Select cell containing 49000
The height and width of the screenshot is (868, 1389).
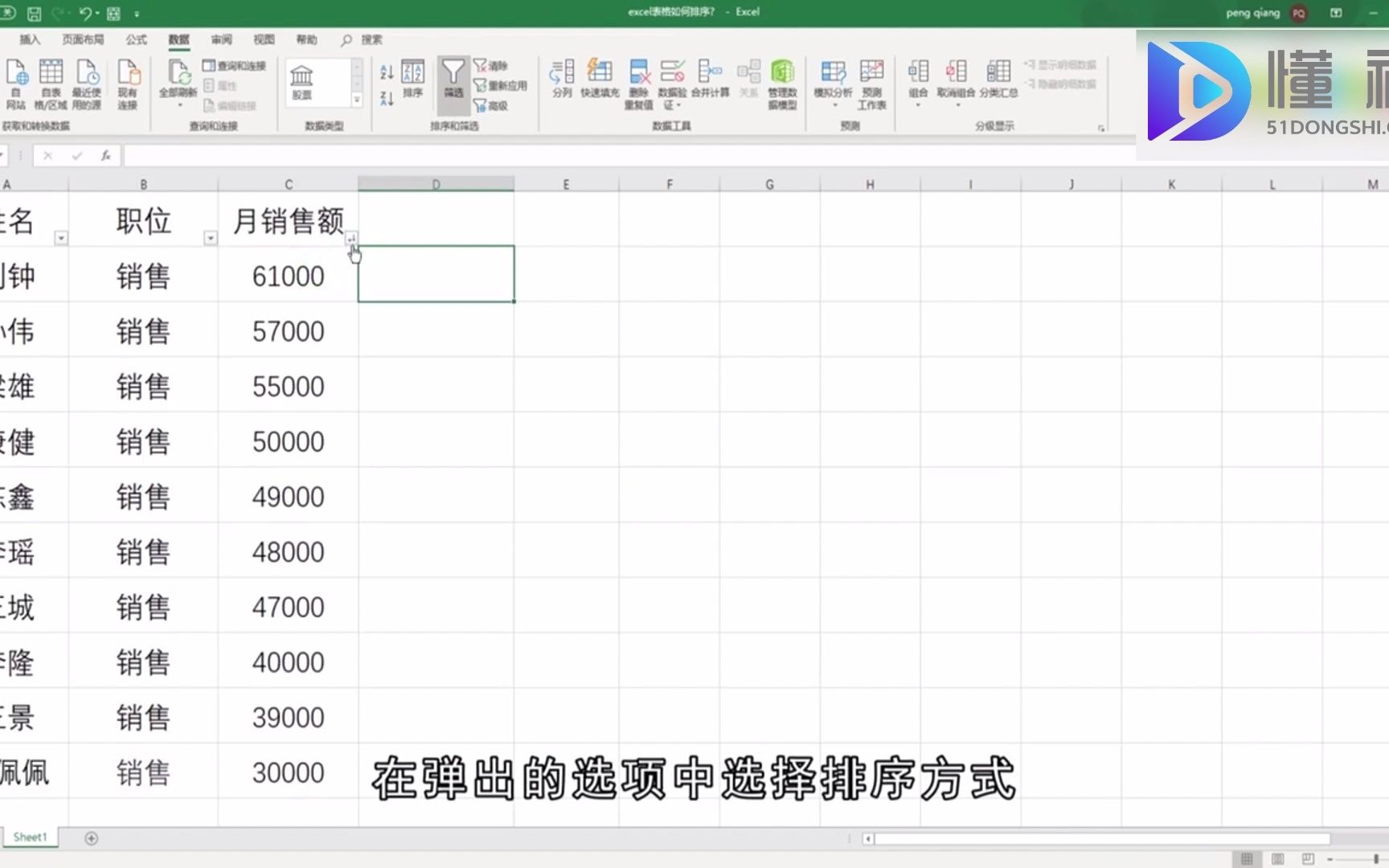pos(288,496)
